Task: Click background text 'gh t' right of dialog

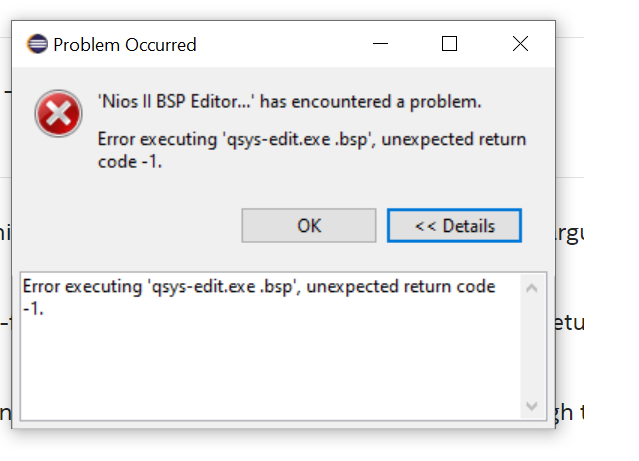Action: [567, 412]
